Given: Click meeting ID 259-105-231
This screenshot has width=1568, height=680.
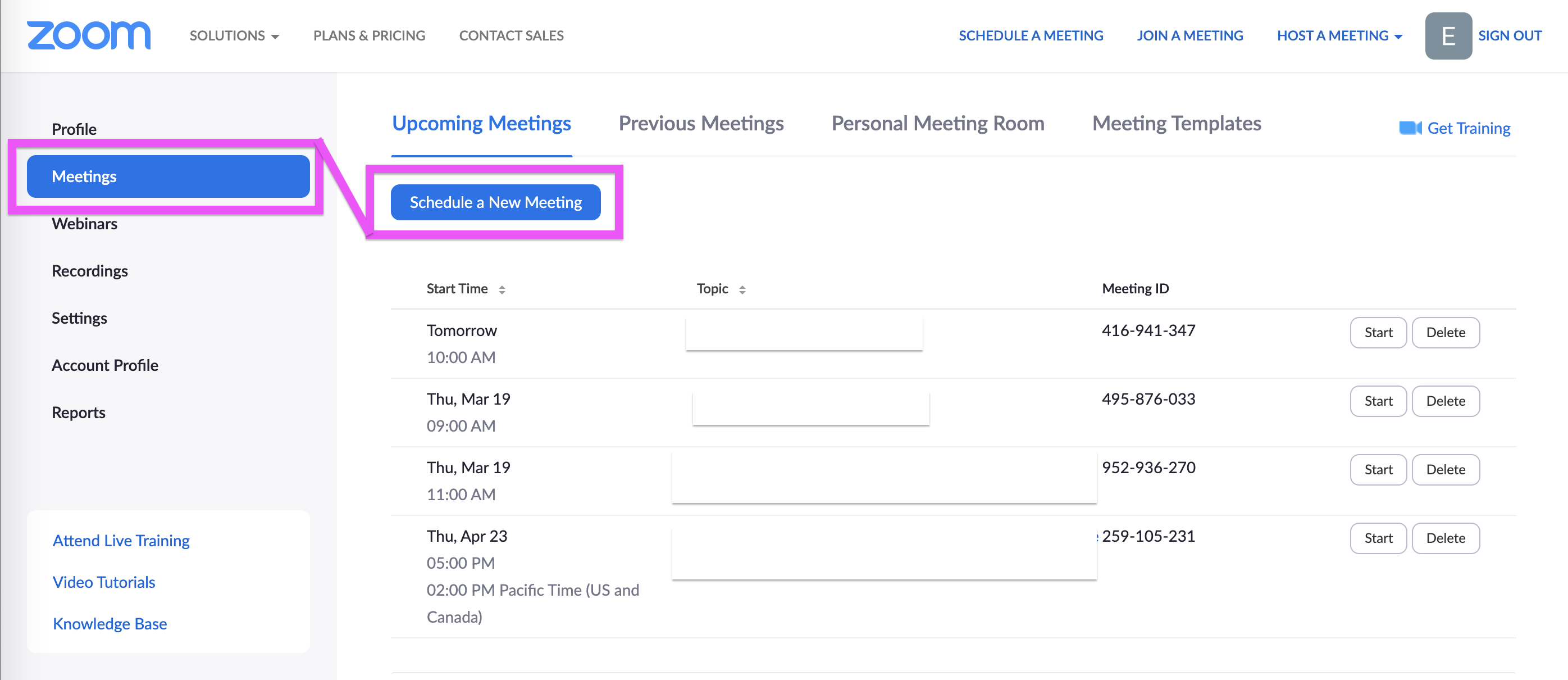Looking at the screenshot, I should click(x=1148, y=536).
